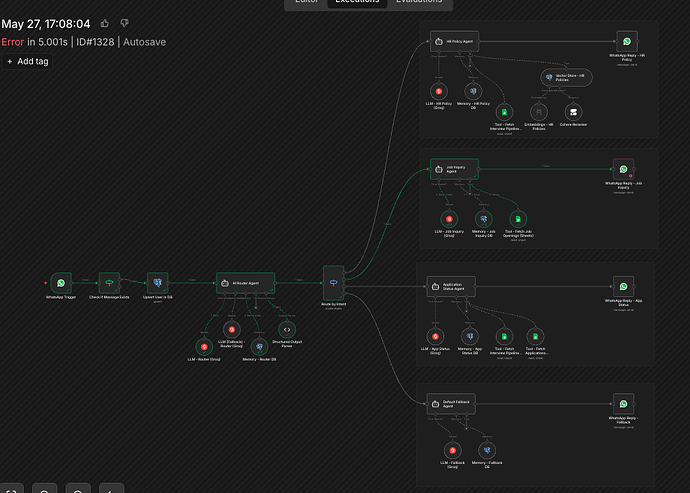Click the Add tag button
The image size is (690, 493).
(27, 62)
